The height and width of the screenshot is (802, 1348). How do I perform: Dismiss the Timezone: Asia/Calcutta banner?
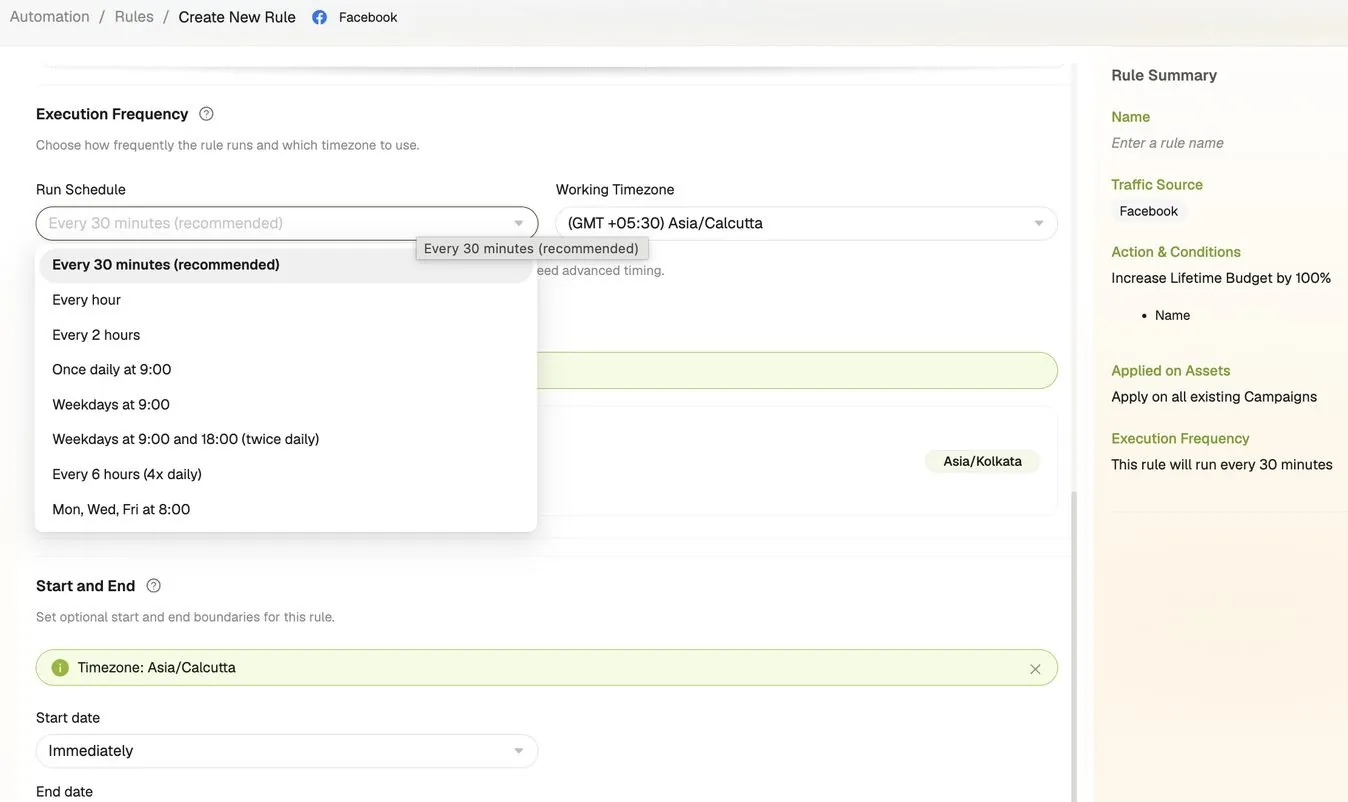click(1035, 669)
